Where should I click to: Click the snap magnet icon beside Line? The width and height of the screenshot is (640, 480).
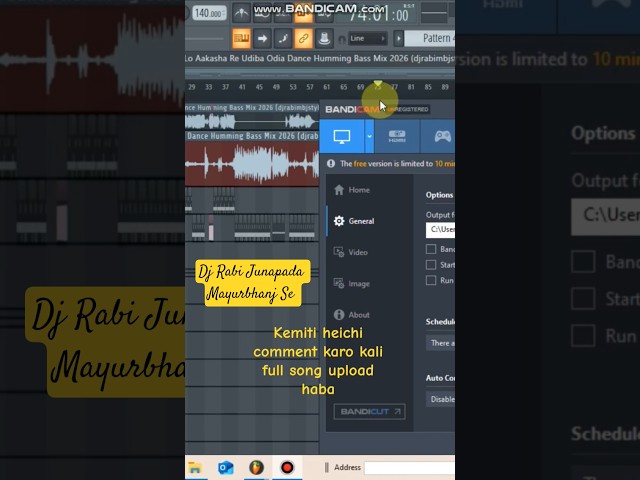pos(342,39)
